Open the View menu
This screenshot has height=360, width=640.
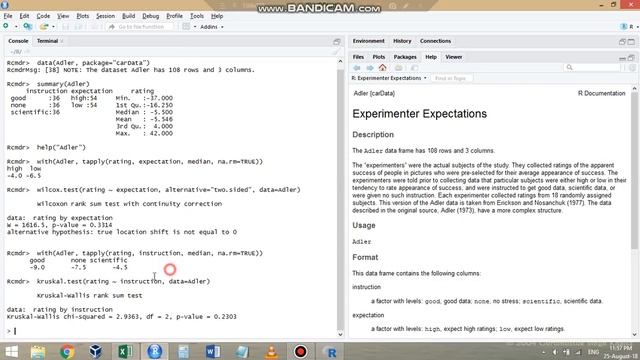pos(63,16)
